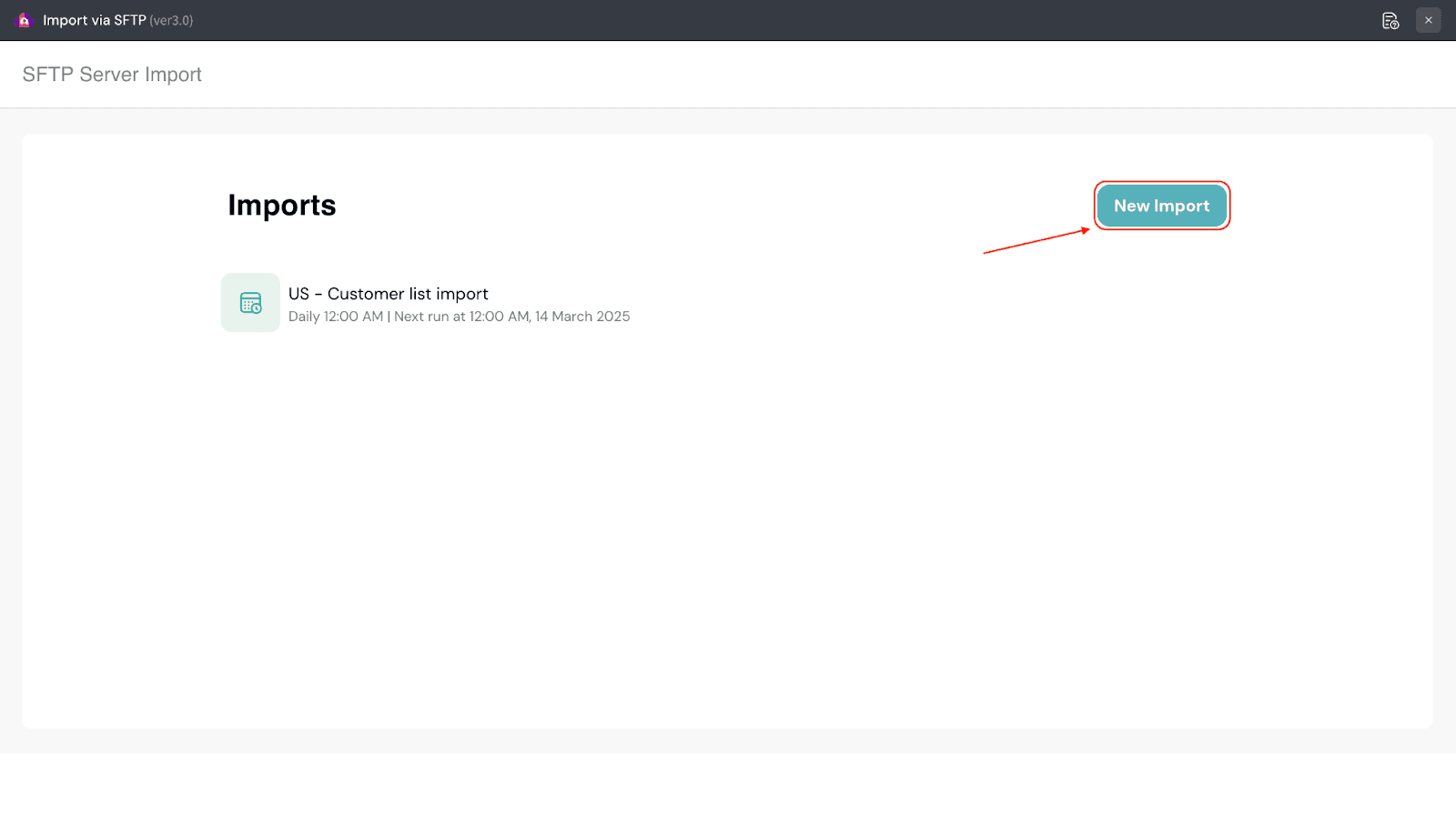Close the Import via SFTP window
This screenshot has height=817, width=1456.
(1428, 20)
